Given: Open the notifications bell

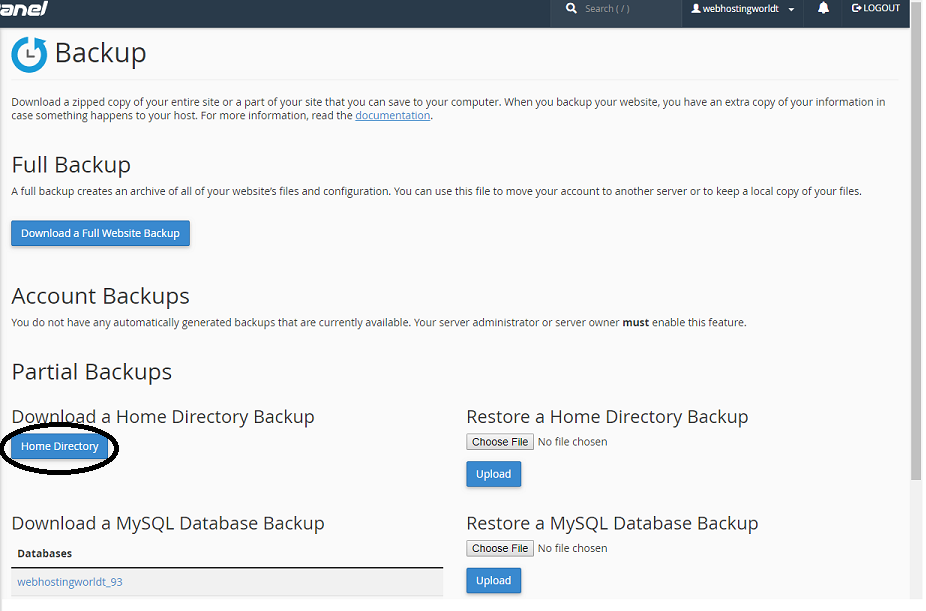Looking at the screenshot, I should click(x=822, y=8).
